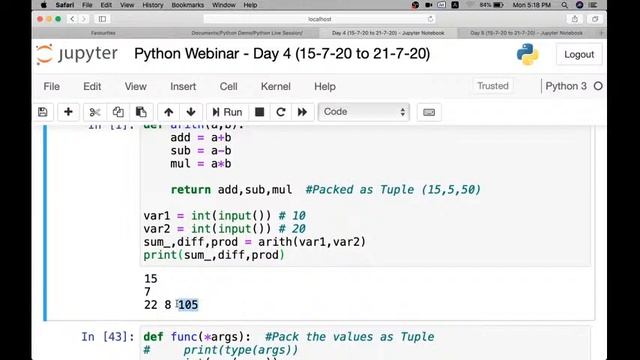Interrupt the kernel with the stop icon
Viewport: 640px width, 360px height.
click(260, 112)
